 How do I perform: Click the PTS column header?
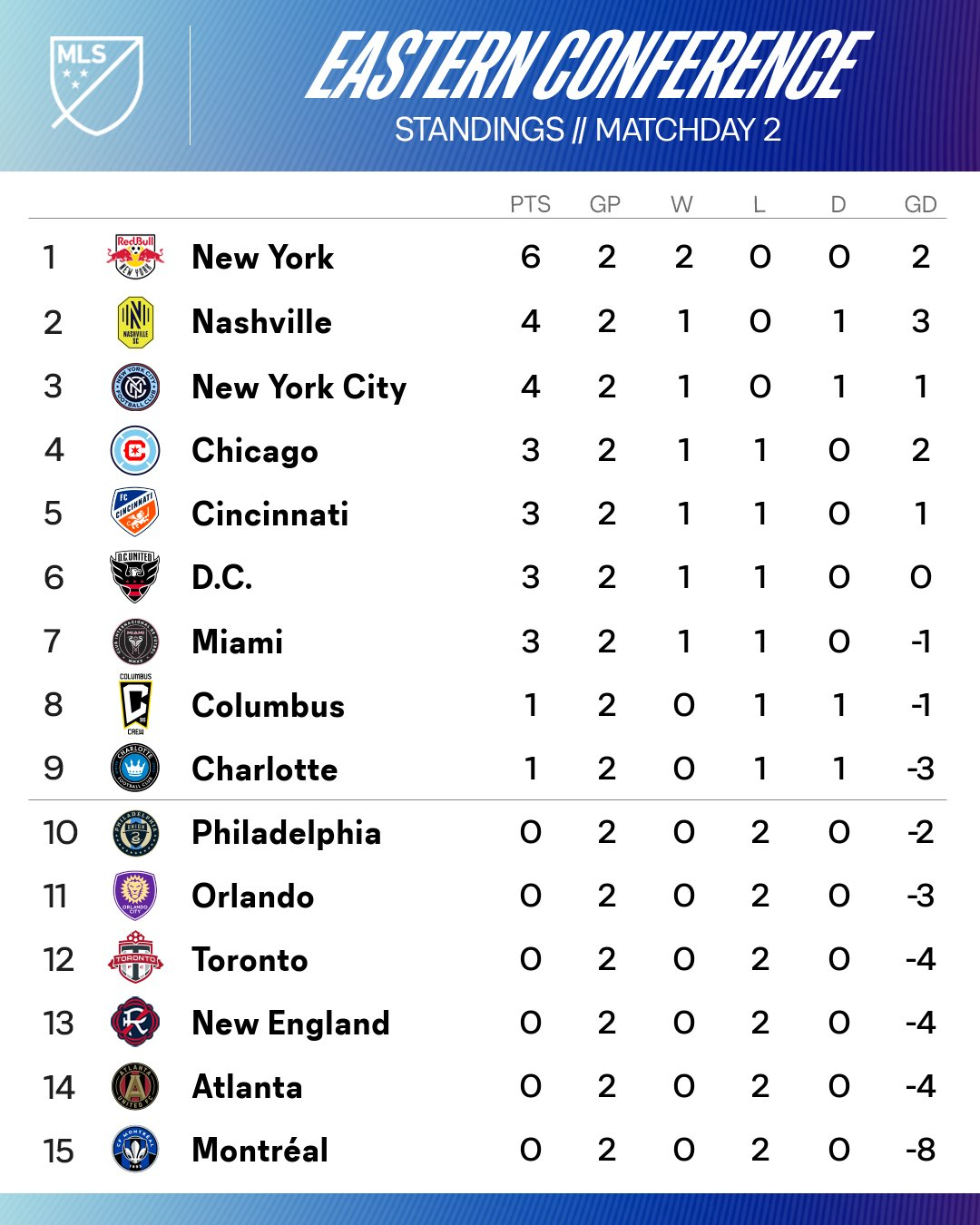tap(530, 204)
